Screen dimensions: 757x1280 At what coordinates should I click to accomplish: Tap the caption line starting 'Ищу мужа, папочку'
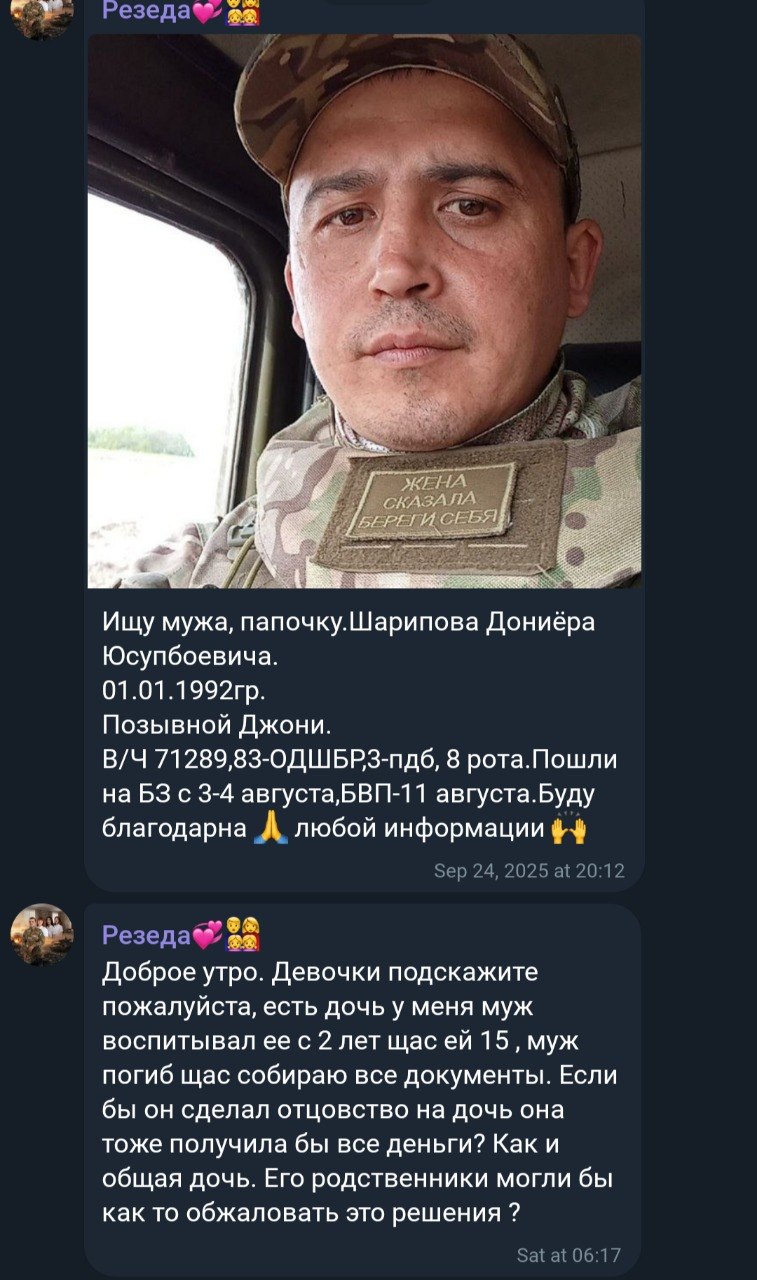click(x=349, y=622)
